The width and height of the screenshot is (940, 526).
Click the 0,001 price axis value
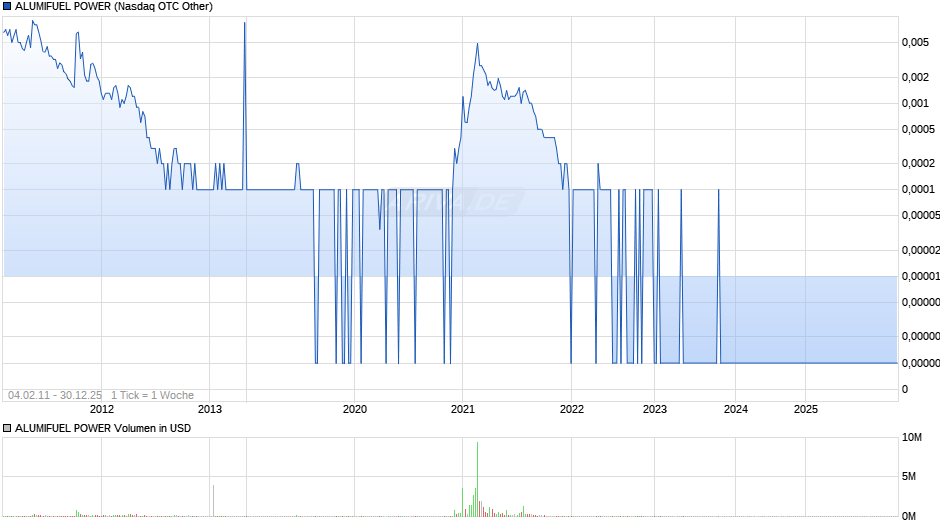click(915, 104)
